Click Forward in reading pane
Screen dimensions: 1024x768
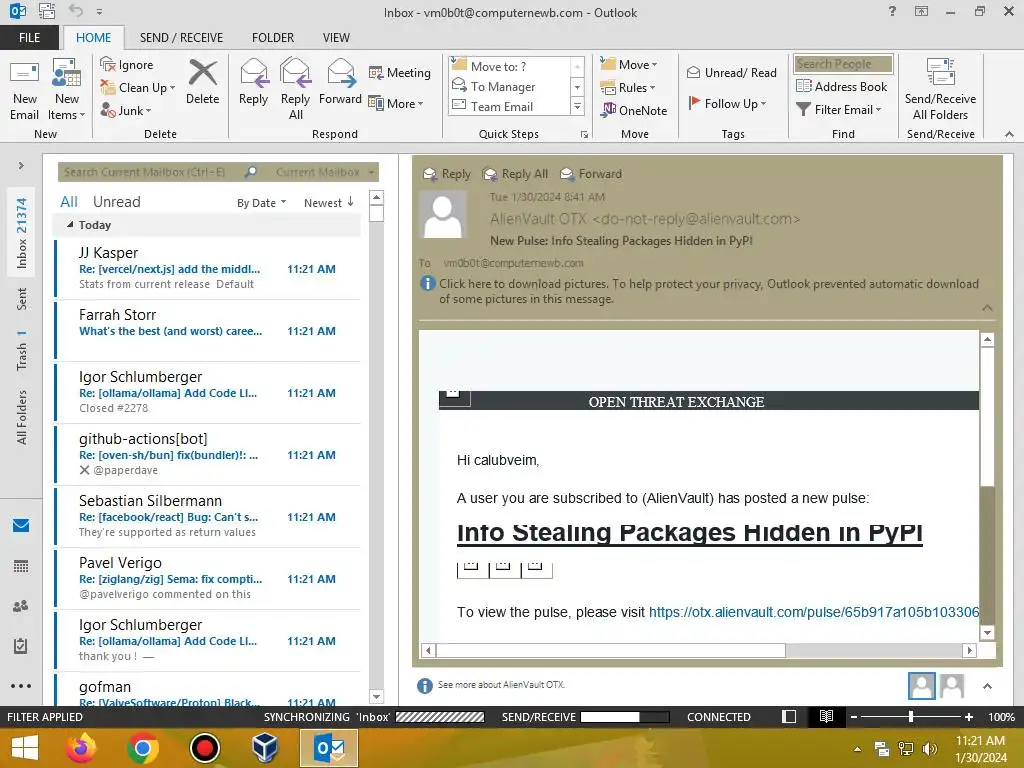(591, 174)
